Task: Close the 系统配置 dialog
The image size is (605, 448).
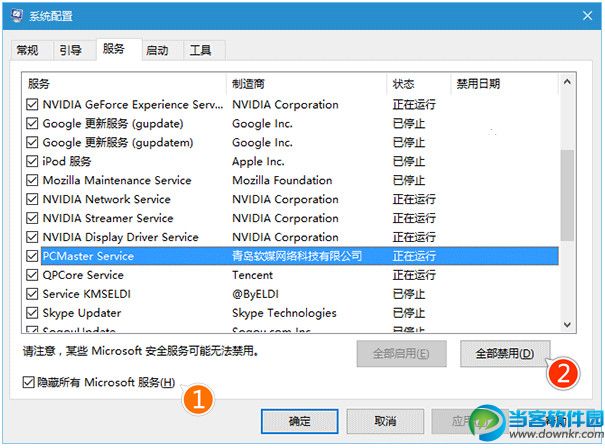Action: click(x=587, y=16)
